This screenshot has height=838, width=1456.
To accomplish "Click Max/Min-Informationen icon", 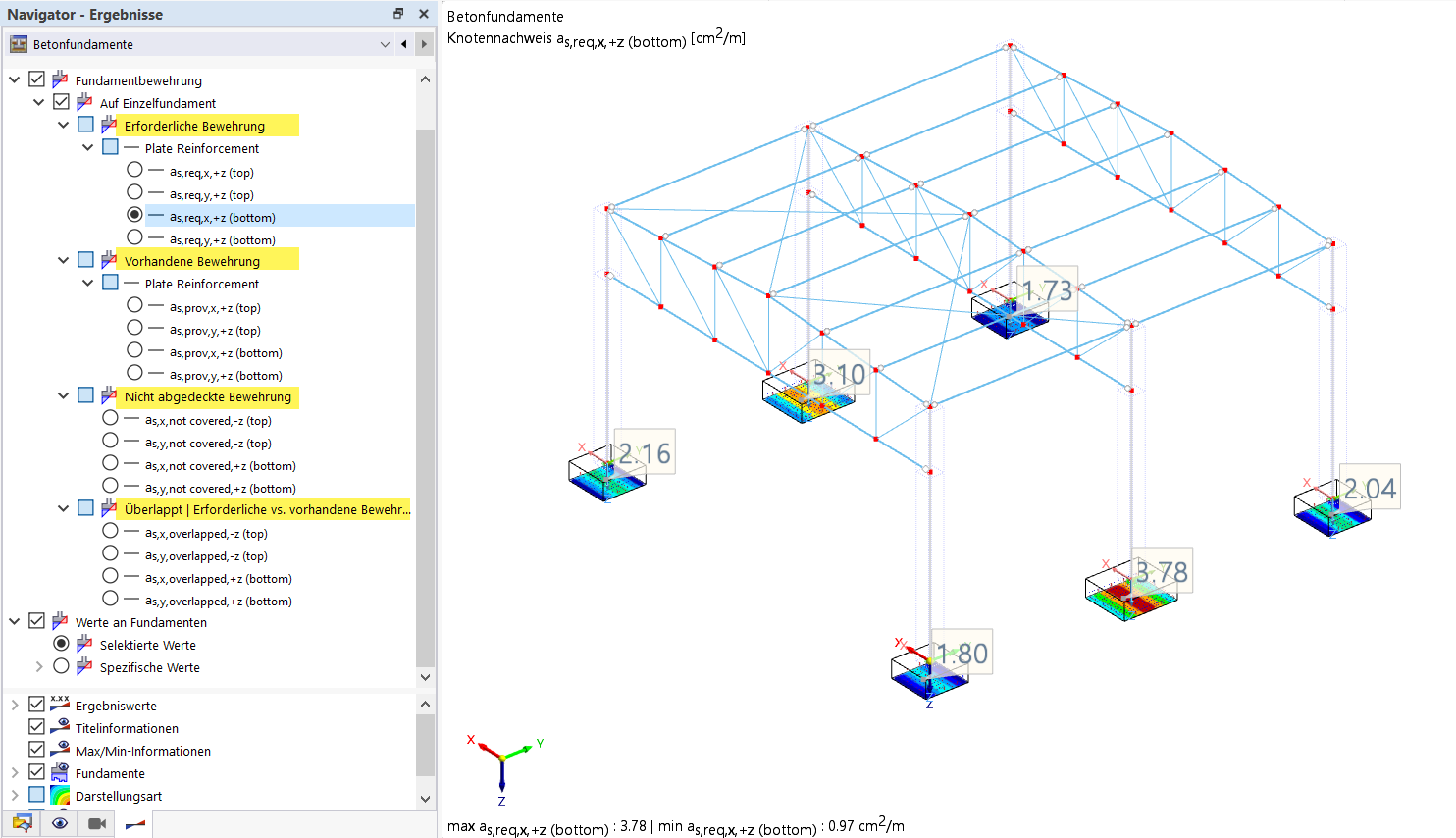I will pyautogui.click(x=60, y=749).
